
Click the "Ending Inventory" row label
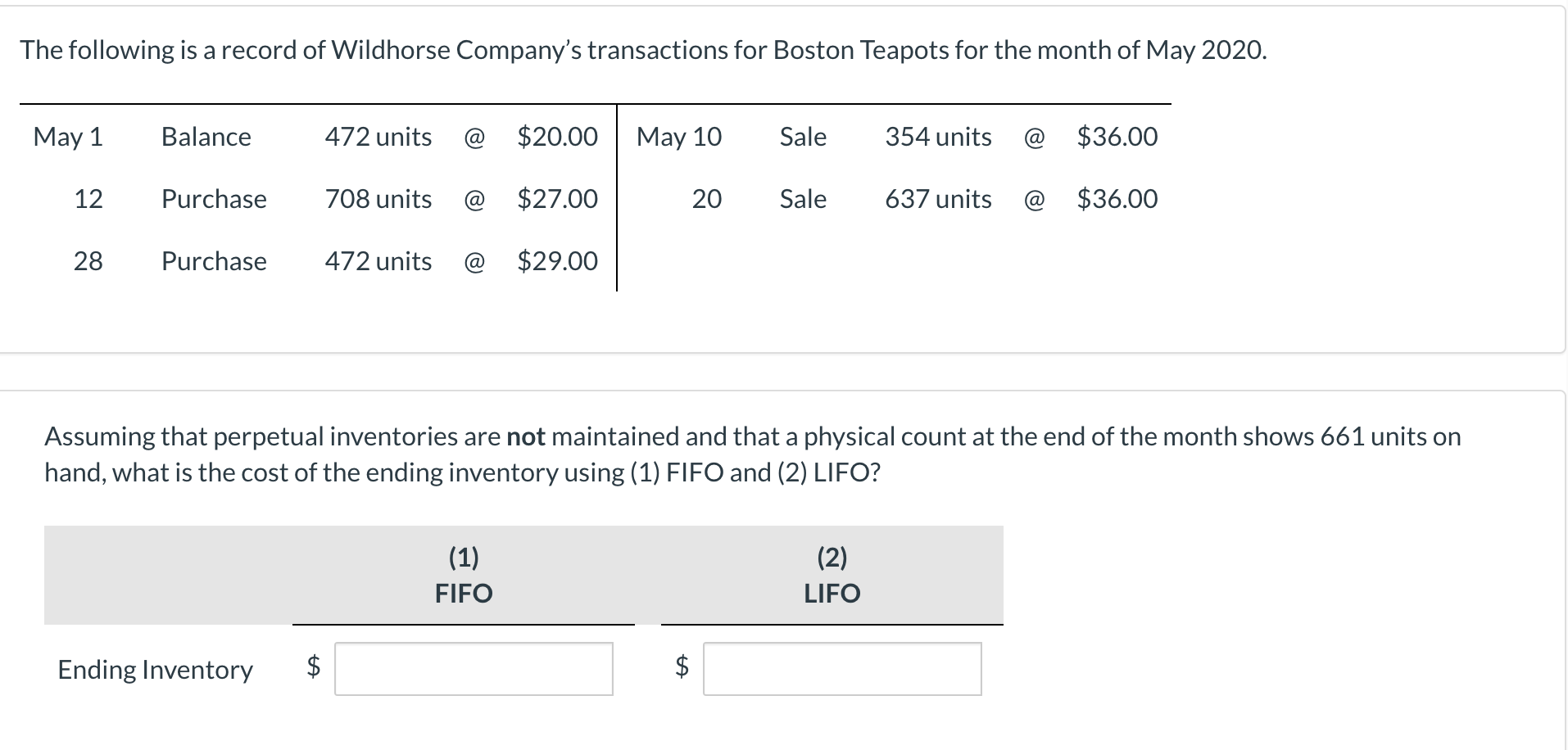pyautogui.click(x=156, y=670)
